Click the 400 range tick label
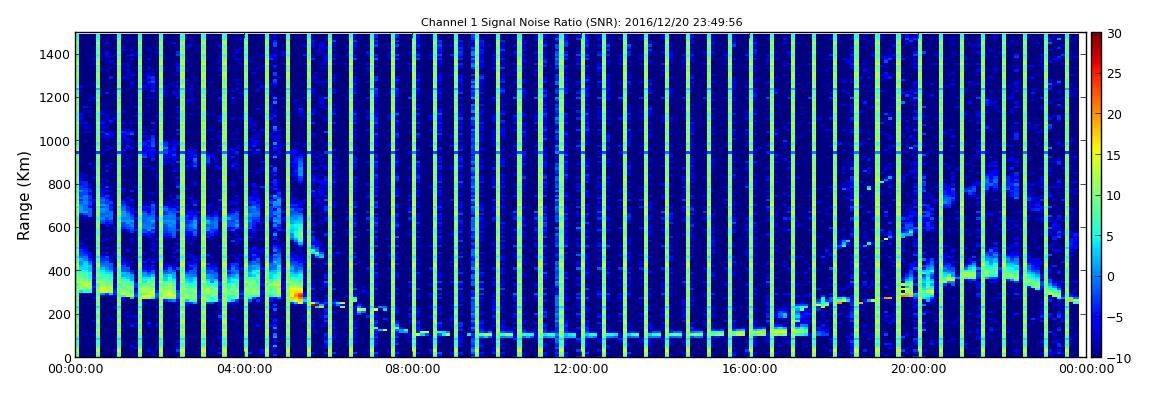The image size is (1150, 407). pos(59,271)
